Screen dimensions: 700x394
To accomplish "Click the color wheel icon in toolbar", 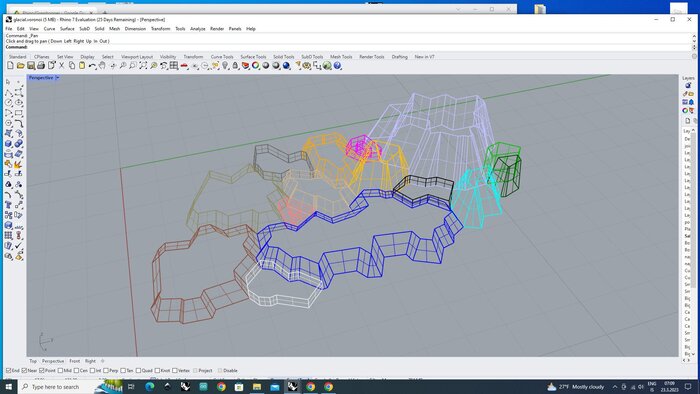I will pos(255,66).
